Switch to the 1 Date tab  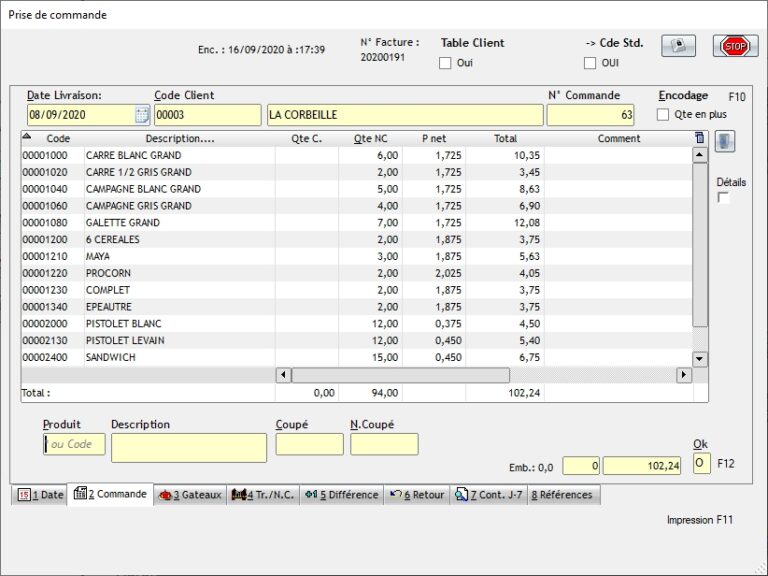click(40, 495)
